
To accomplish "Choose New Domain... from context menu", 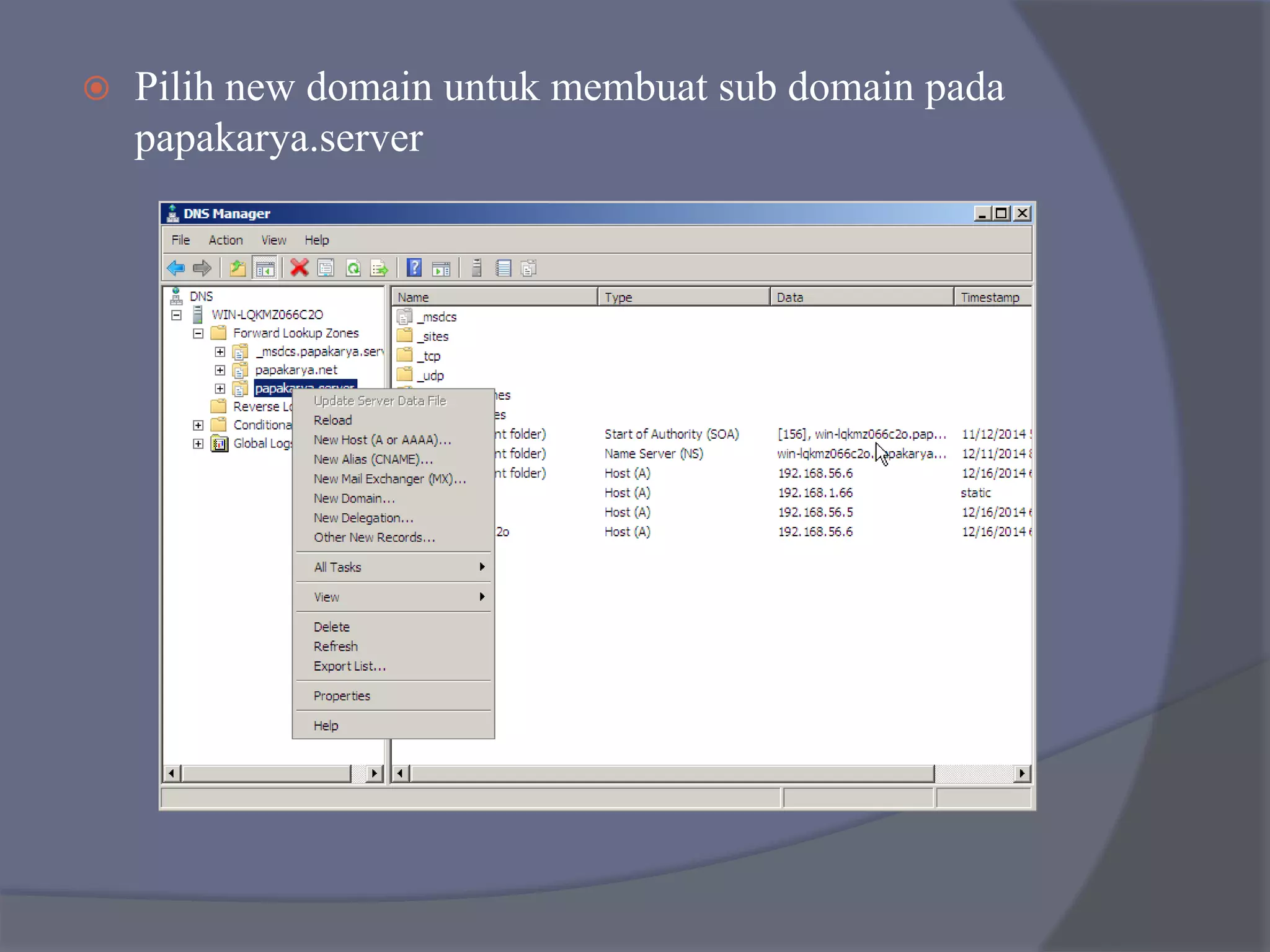I will [394, 498].
